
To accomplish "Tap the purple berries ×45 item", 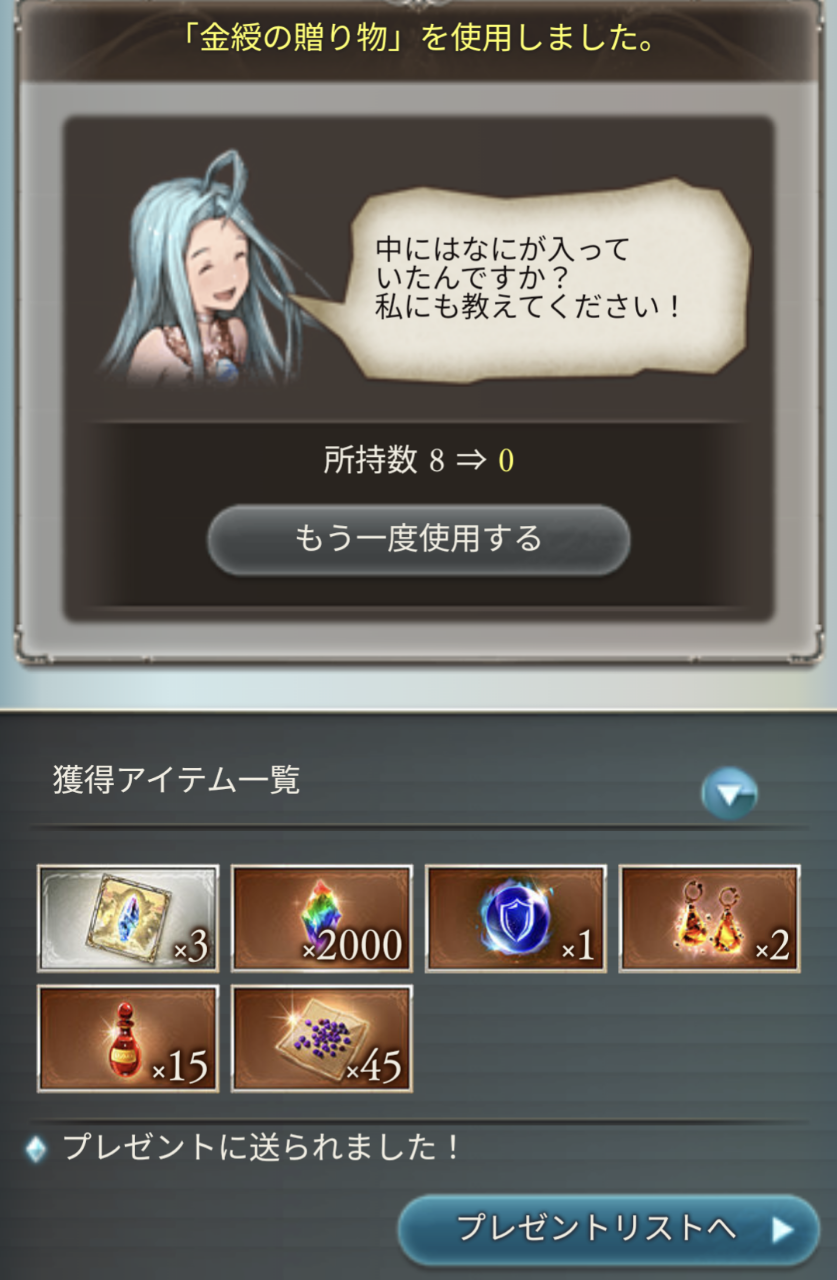I will coord(322,1038).
